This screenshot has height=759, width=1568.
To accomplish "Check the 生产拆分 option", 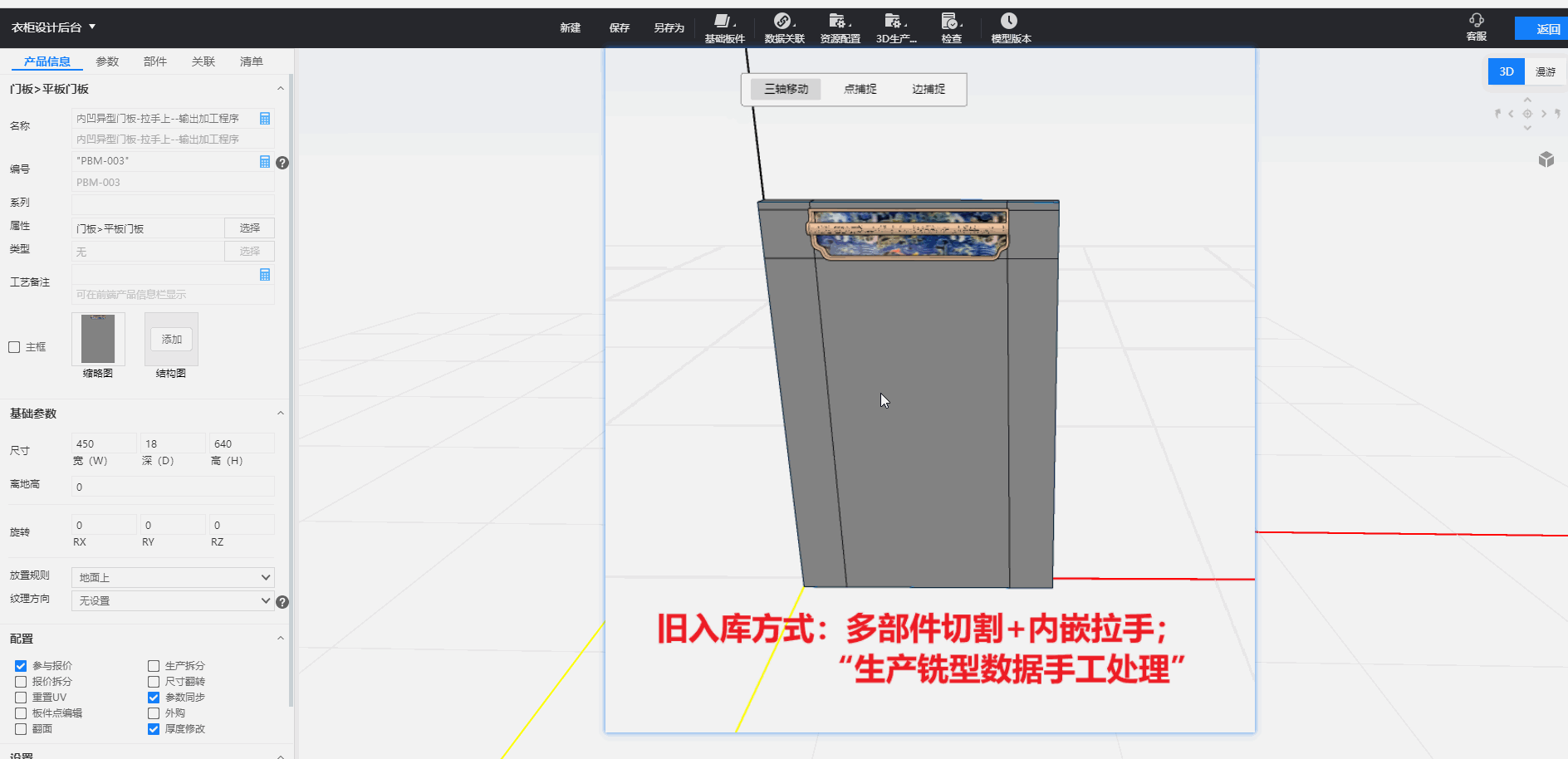I will (x=154, y=666).
